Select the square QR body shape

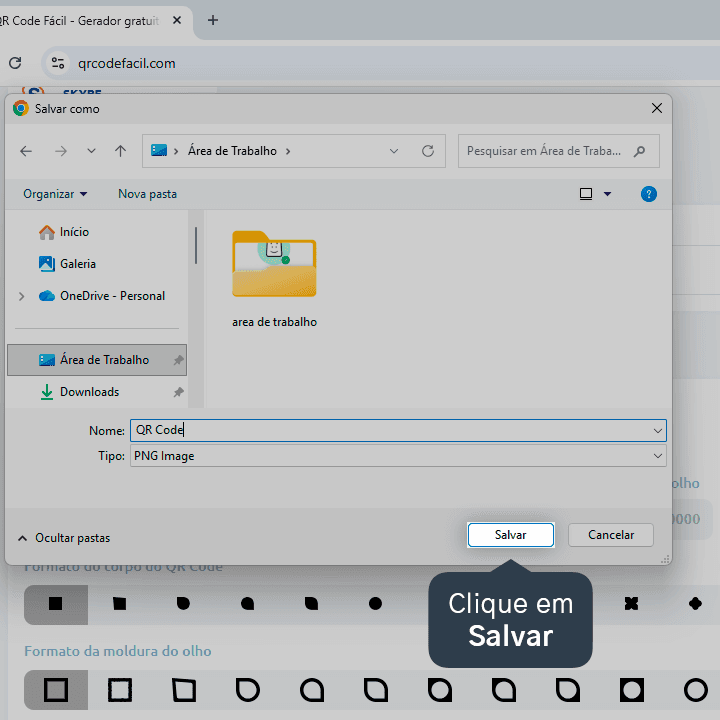(x=56, y=604)
